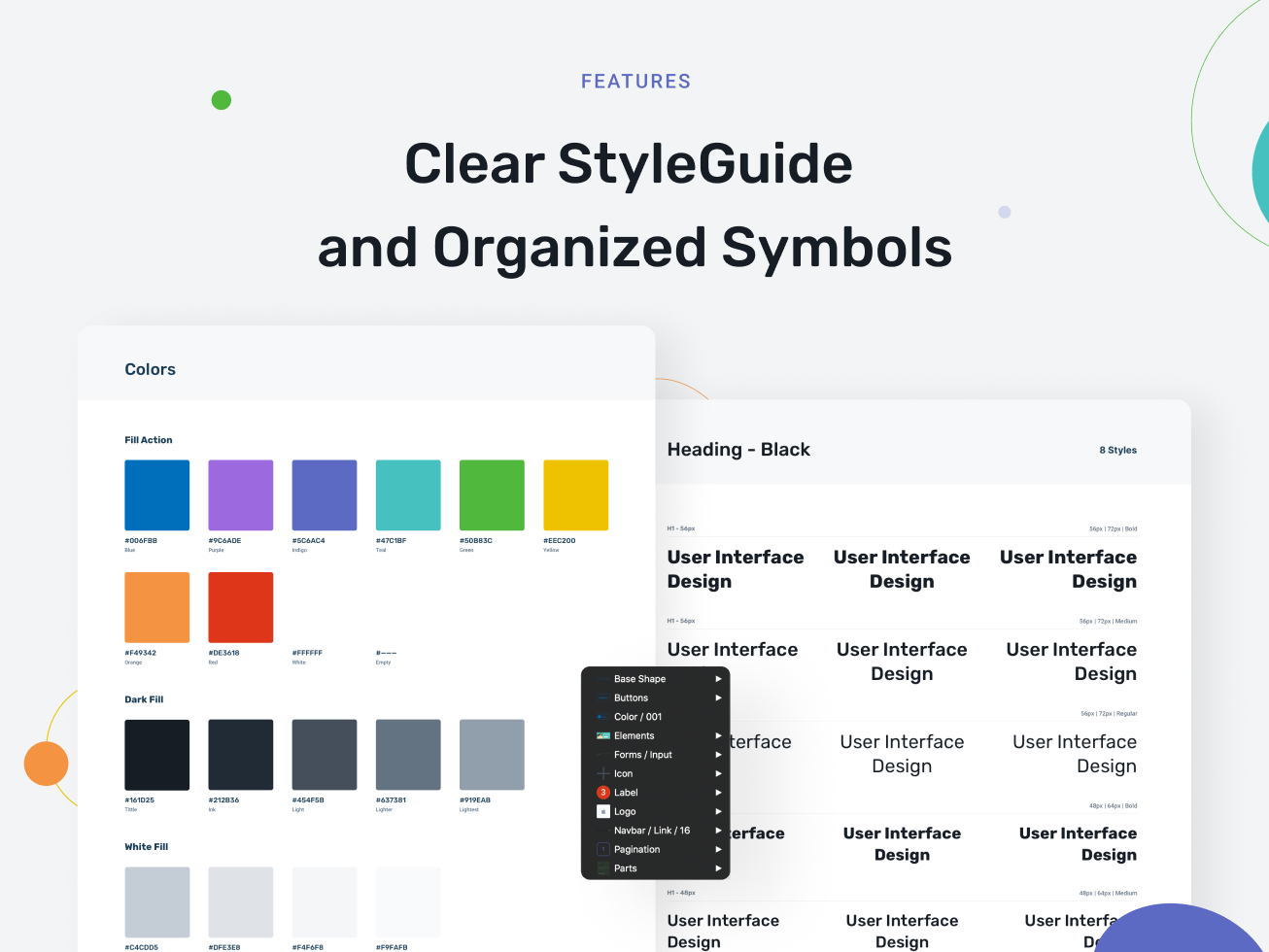Viewport: 1269px width, 952px height.
Task: Click the line icon beside Base Shape
Action: [x=602, y=678]
